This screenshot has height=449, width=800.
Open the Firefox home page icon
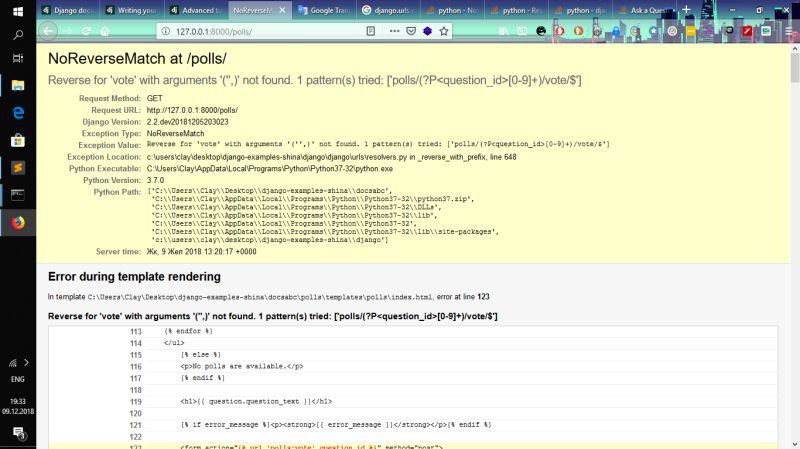pos(105,31)
